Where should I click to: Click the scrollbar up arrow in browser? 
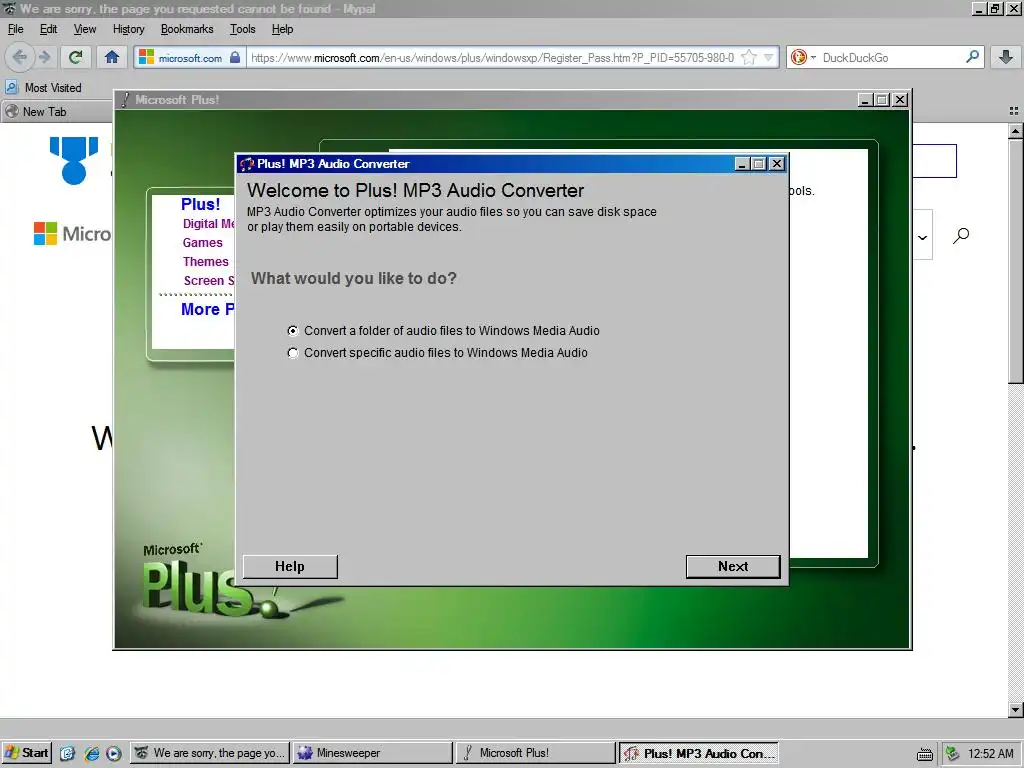pyautogui.click(x=1015, y=131)
